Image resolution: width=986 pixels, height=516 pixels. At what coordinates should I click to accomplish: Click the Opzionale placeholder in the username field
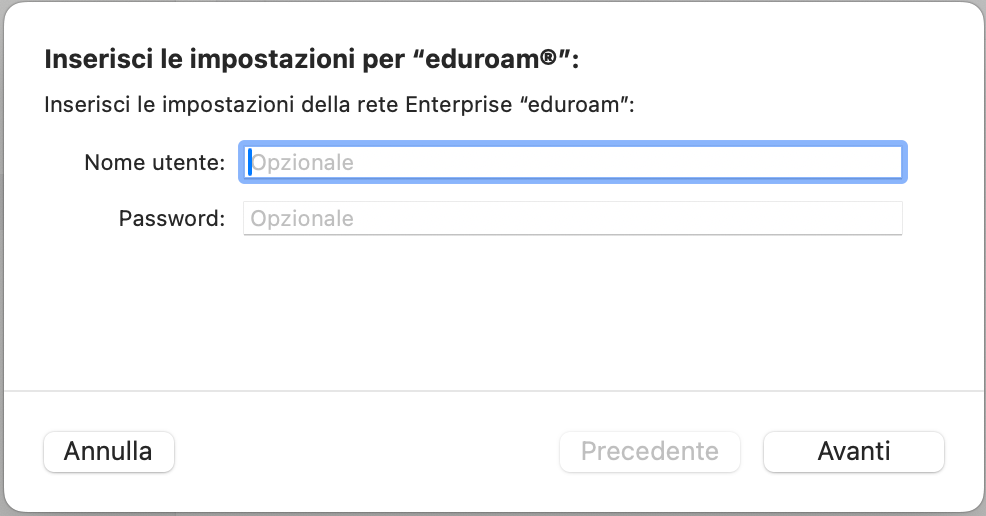[x=302, y=162]
